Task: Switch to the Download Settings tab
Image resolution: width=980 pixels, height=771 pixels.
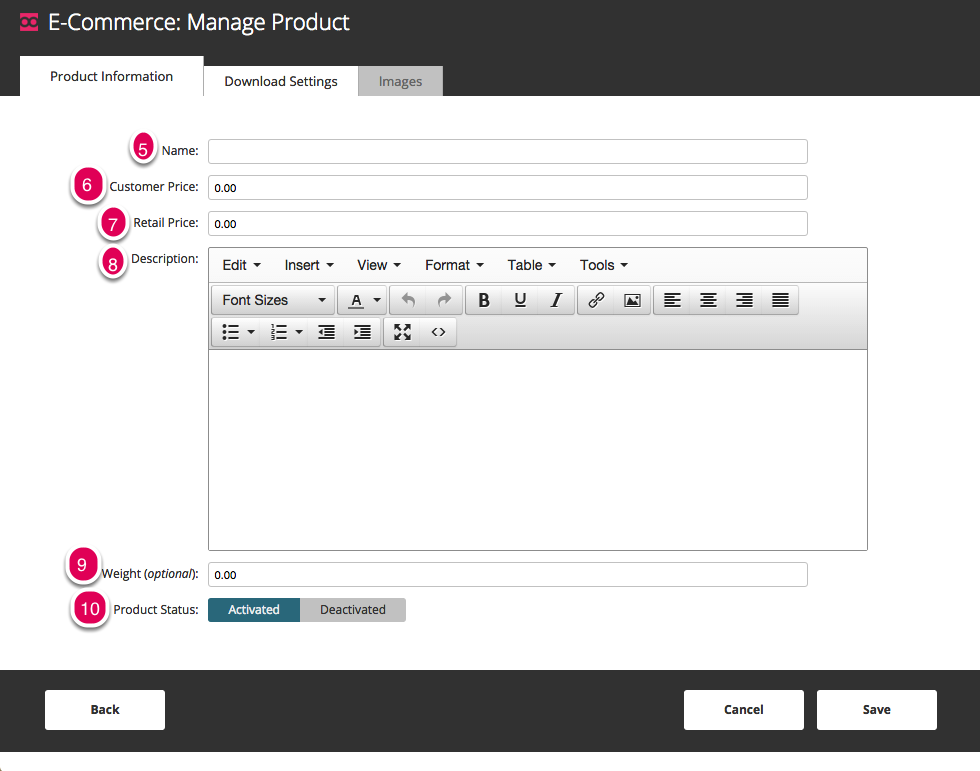Action: (x=281, y=81)
